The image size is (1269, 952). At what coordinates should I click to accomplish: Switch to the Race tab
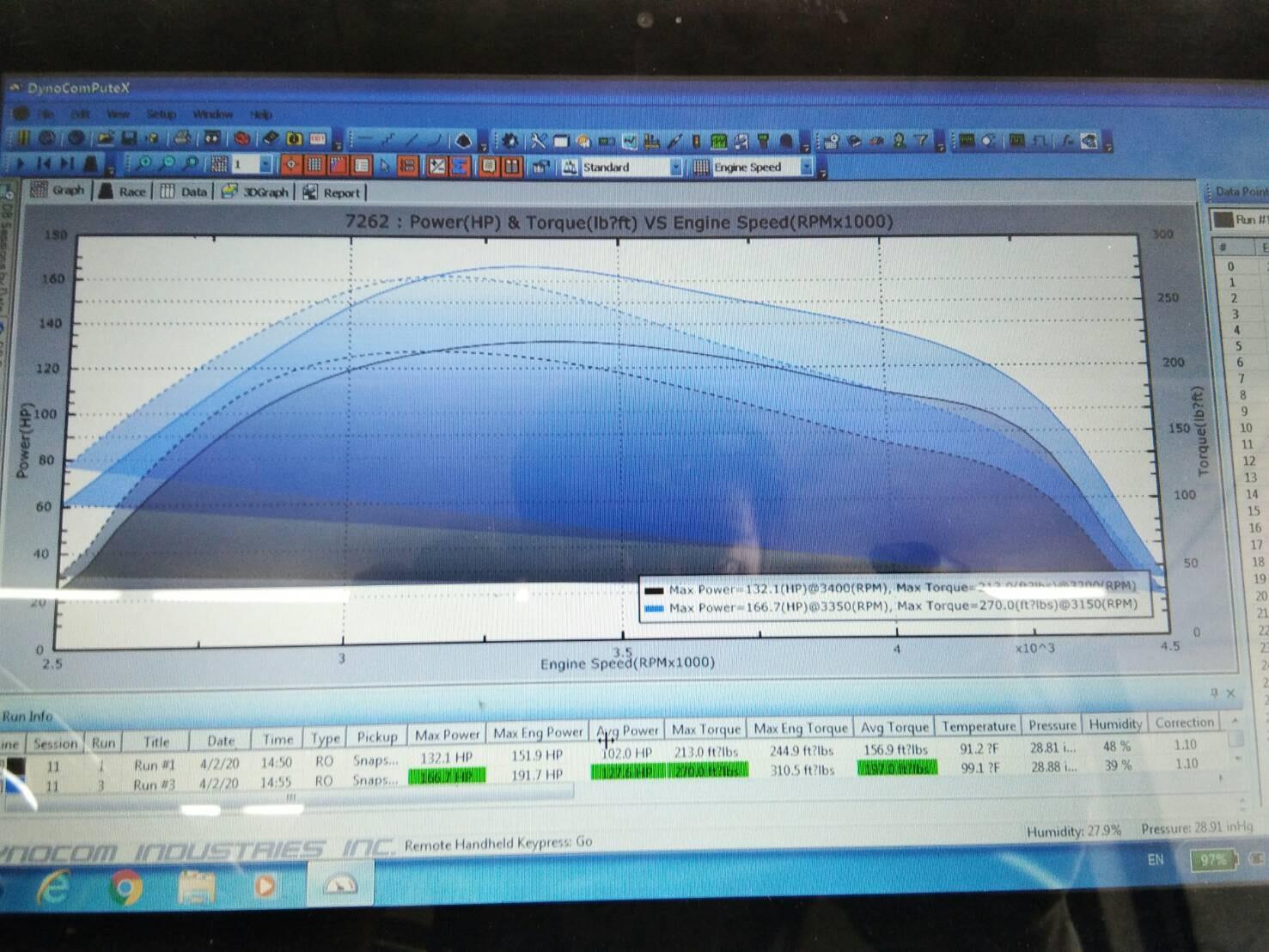pyautogui.click(x=123, y=191)
